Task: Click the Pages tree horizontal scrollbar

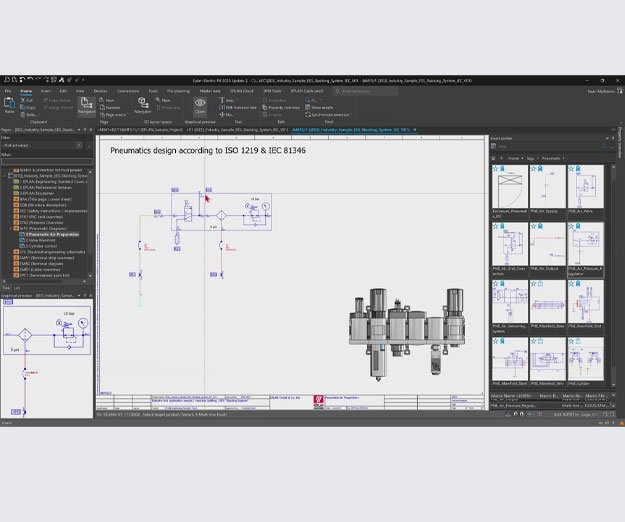Action: [x=45, y=281]
